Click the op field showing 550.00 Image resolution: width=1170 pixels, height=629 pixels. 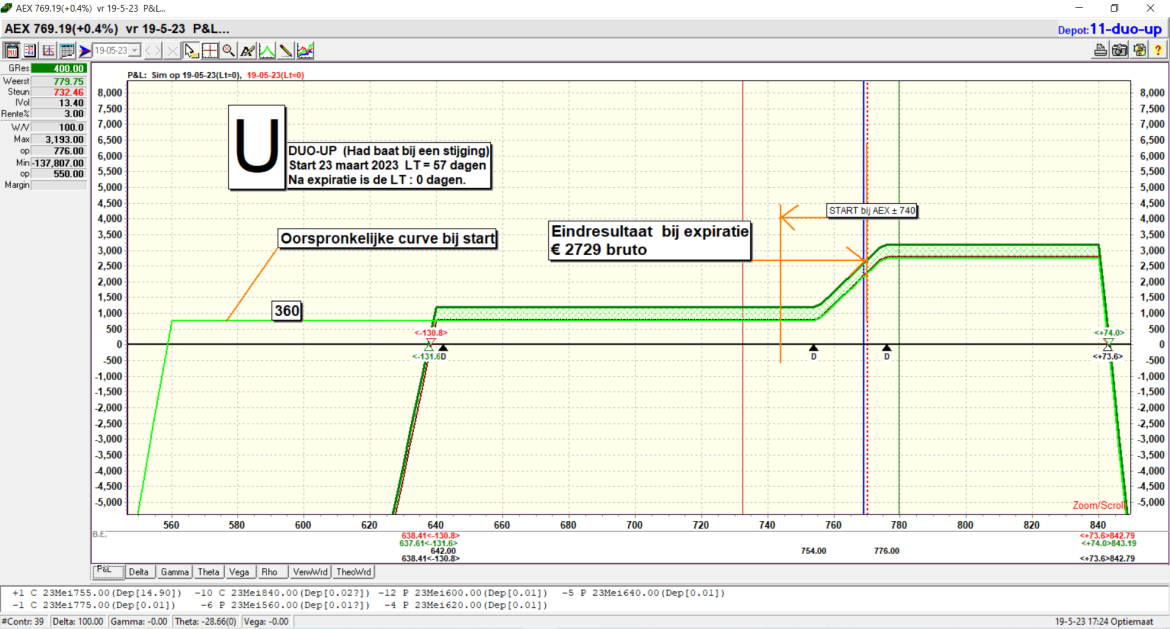coord(58,174)
